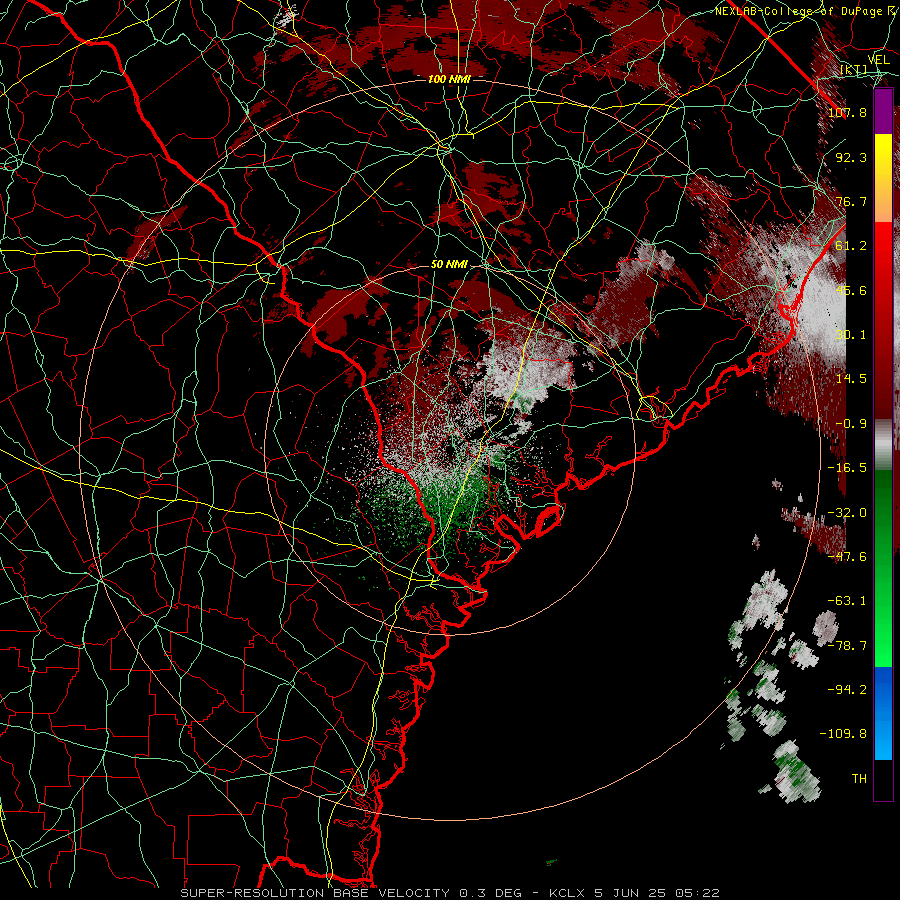Screen dimensions: 900x900
Task: Click the -63.1 value on the velocity scale
Action: pos(847,601)
